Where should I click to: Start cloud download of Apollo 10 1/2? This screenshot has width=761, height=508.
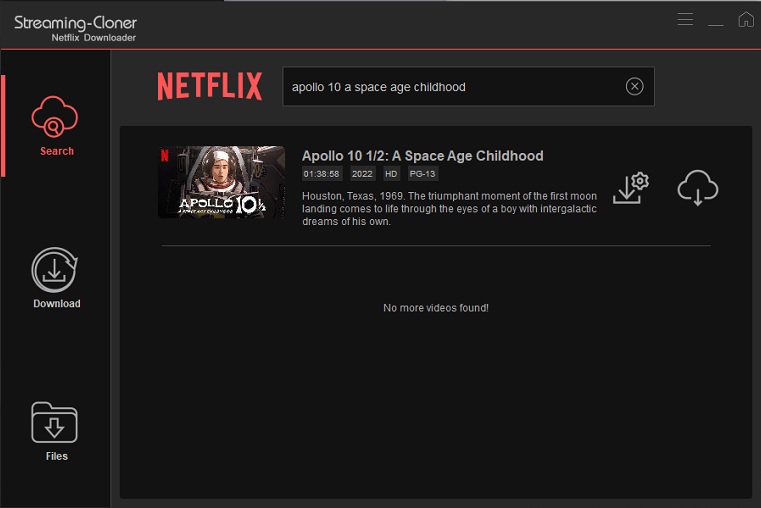pyautogui.click(x=697, y=188)
